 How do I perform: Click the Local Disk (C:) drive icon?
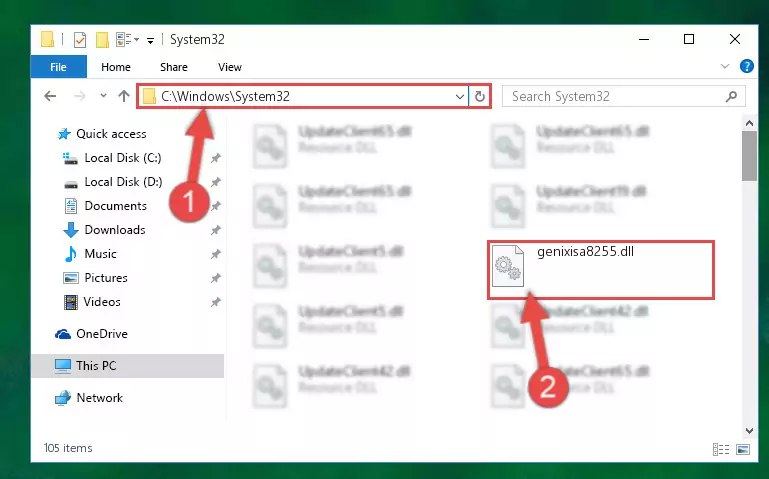coord(71,158)
